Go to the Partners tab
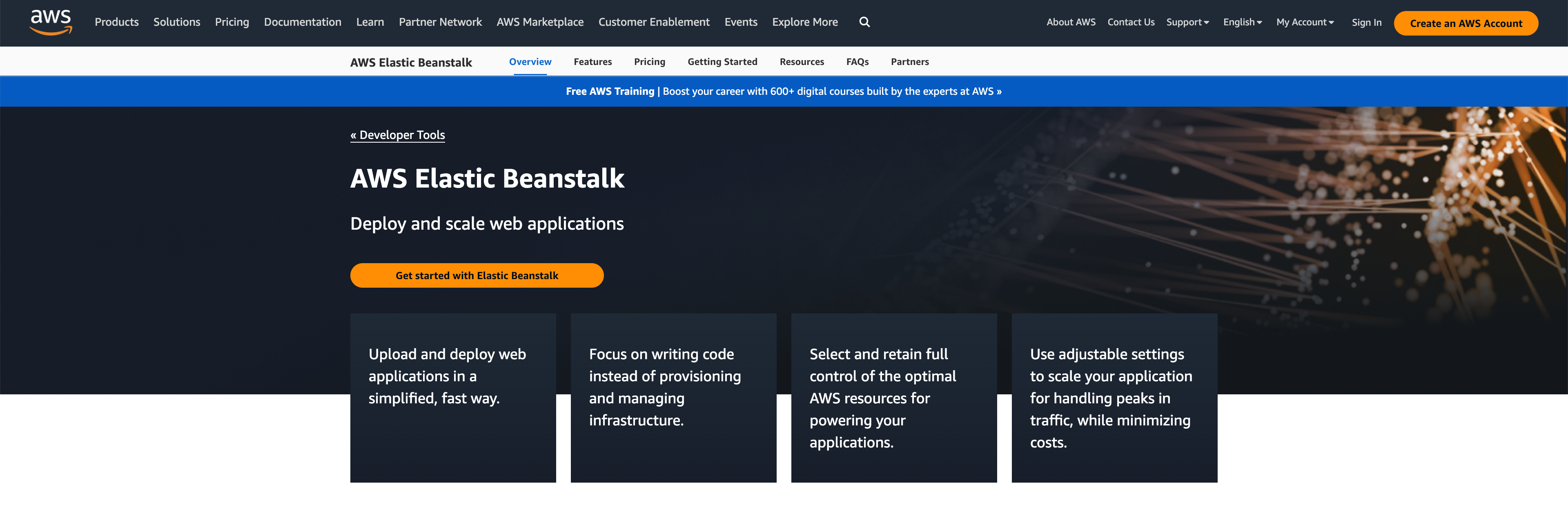Image resolution: width=1568 pixels, height=510 pixels. pyautogui.click(x=909, y=62)
